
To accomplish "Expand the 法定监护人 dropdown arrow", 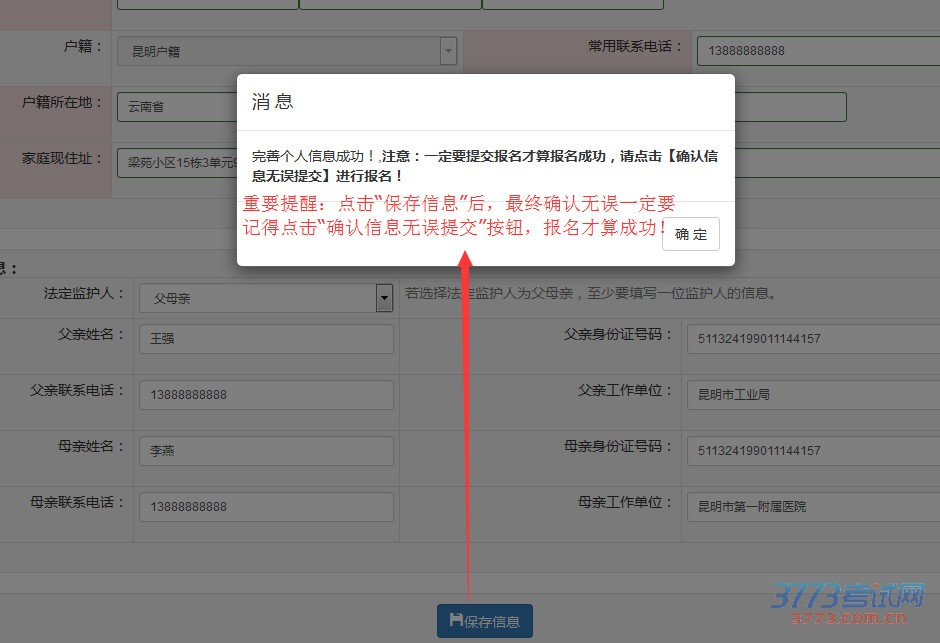I will (x=384, y=297).
